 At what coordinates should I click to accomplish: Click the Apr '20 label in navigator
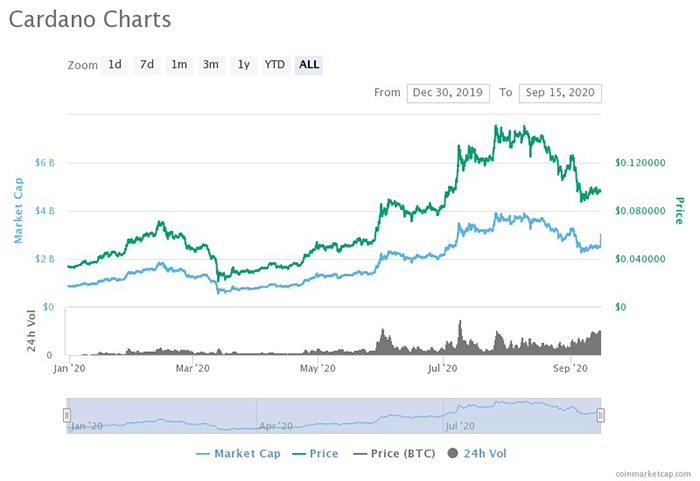coord(275,425)
